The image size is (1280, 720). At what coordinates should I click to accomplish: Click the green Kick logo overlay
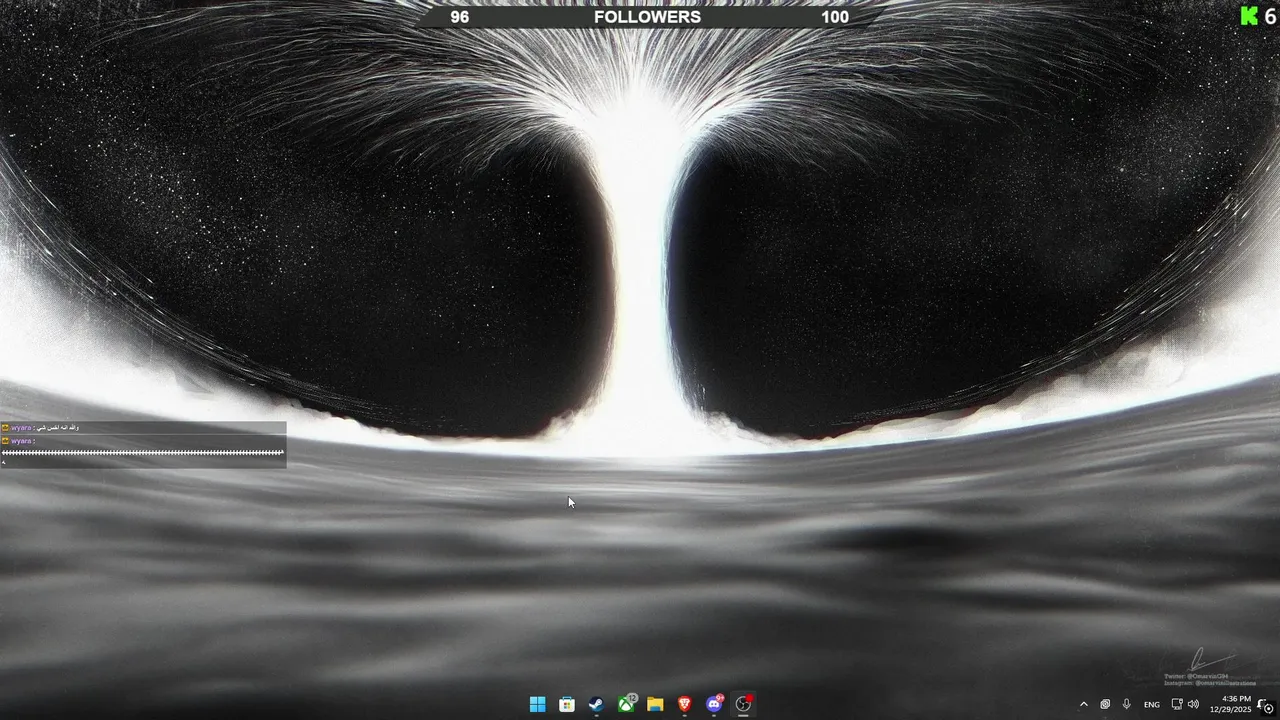(1249, 15)
